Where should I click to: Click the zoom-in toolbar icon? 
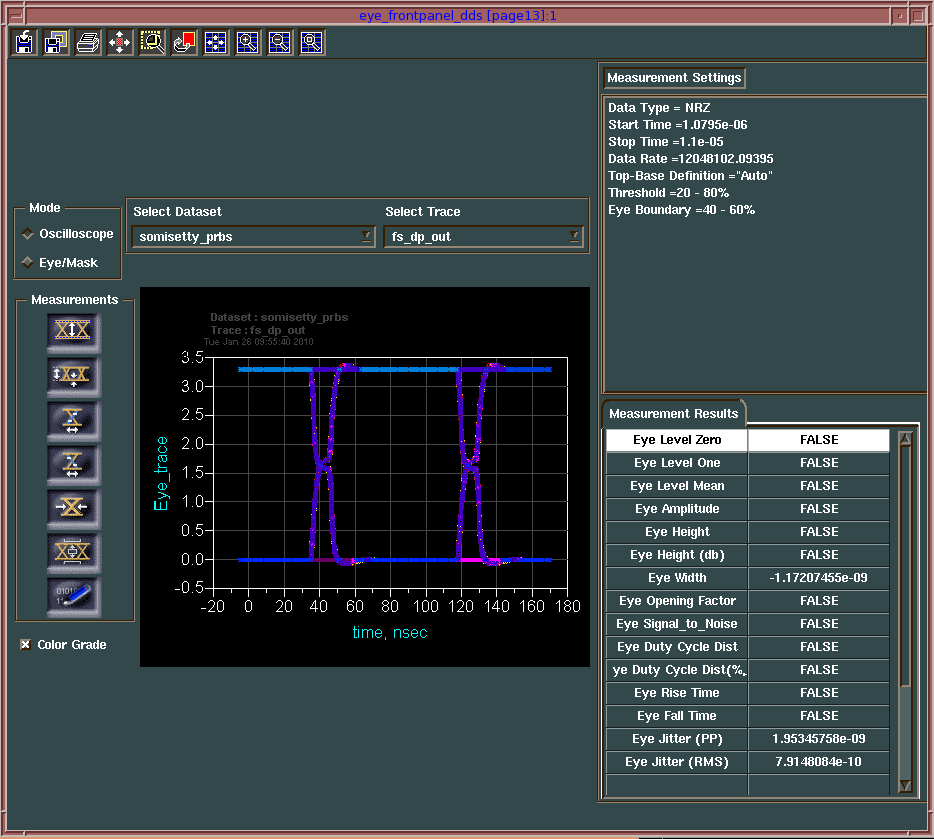(x=248, y=42)
